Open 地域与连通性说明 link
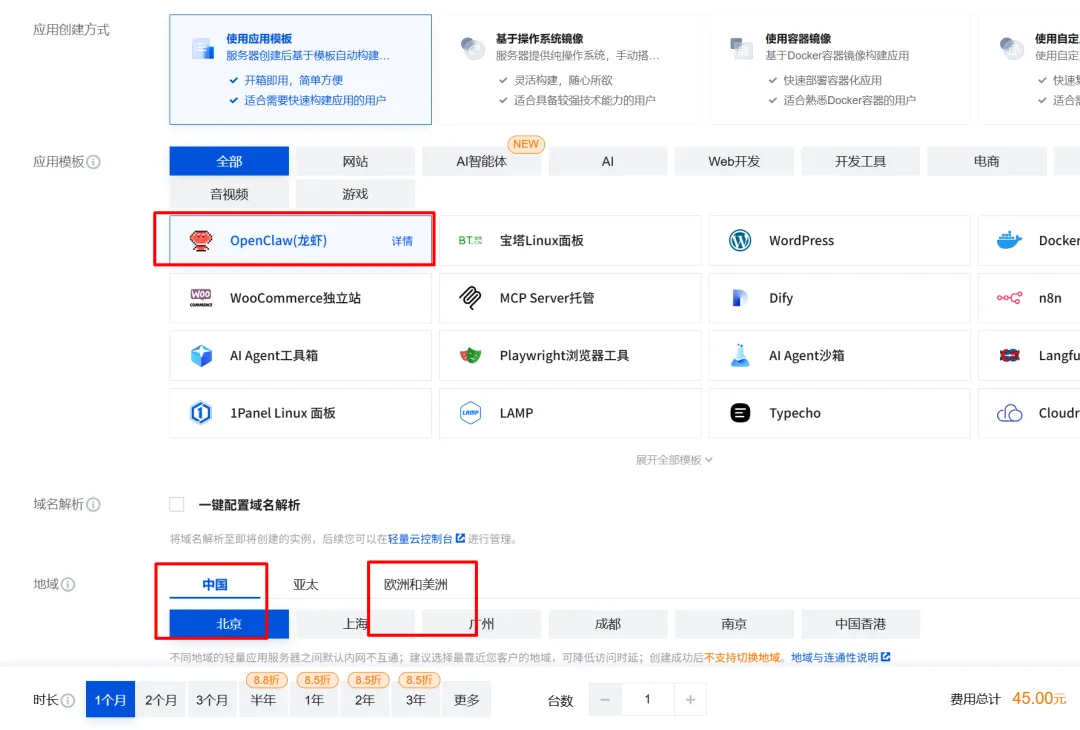 pyautogui.click(x=835, y=658)
